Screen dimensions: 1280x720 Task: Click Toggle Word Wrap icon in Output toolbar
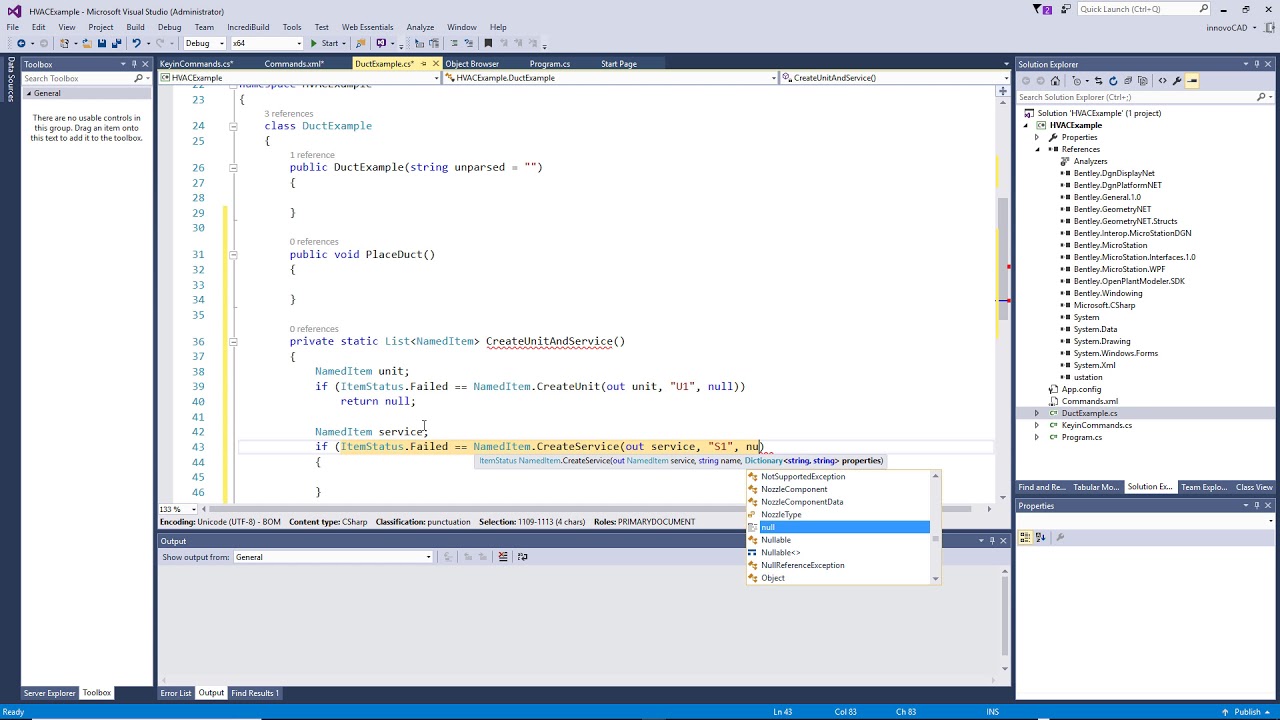click(522, 557)
